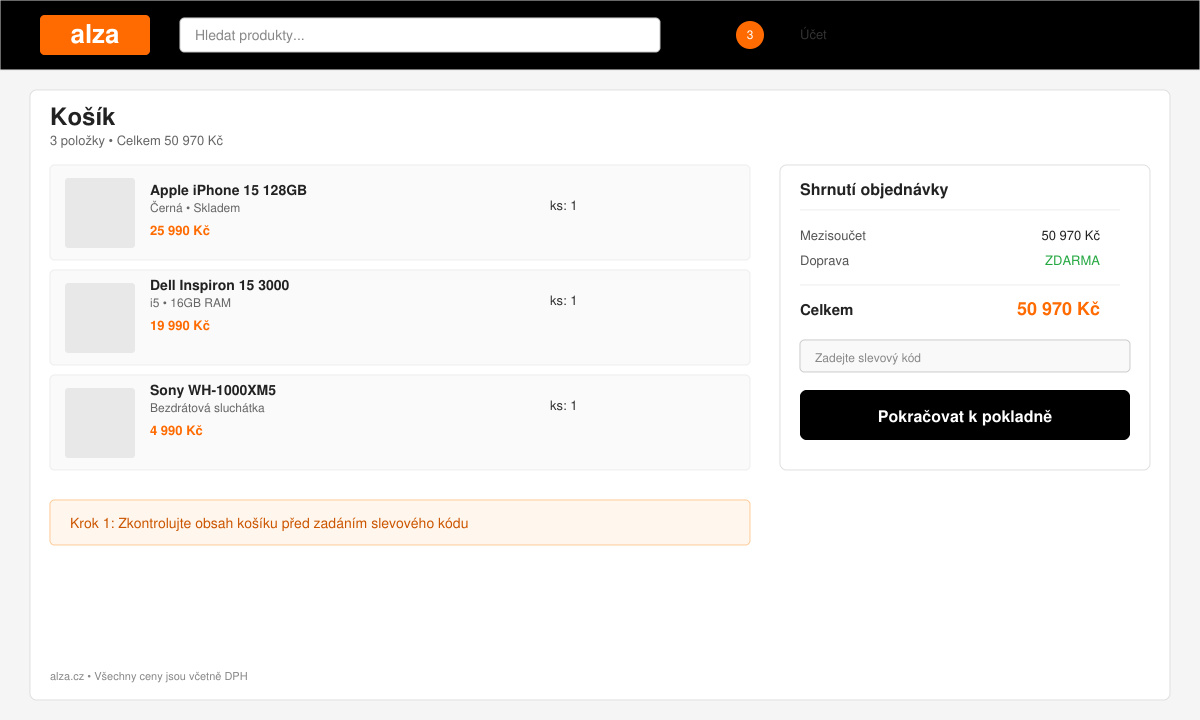Click the 3 položky cart subtitle
The width and height of the screenshot is (1200, 720).
136,141
